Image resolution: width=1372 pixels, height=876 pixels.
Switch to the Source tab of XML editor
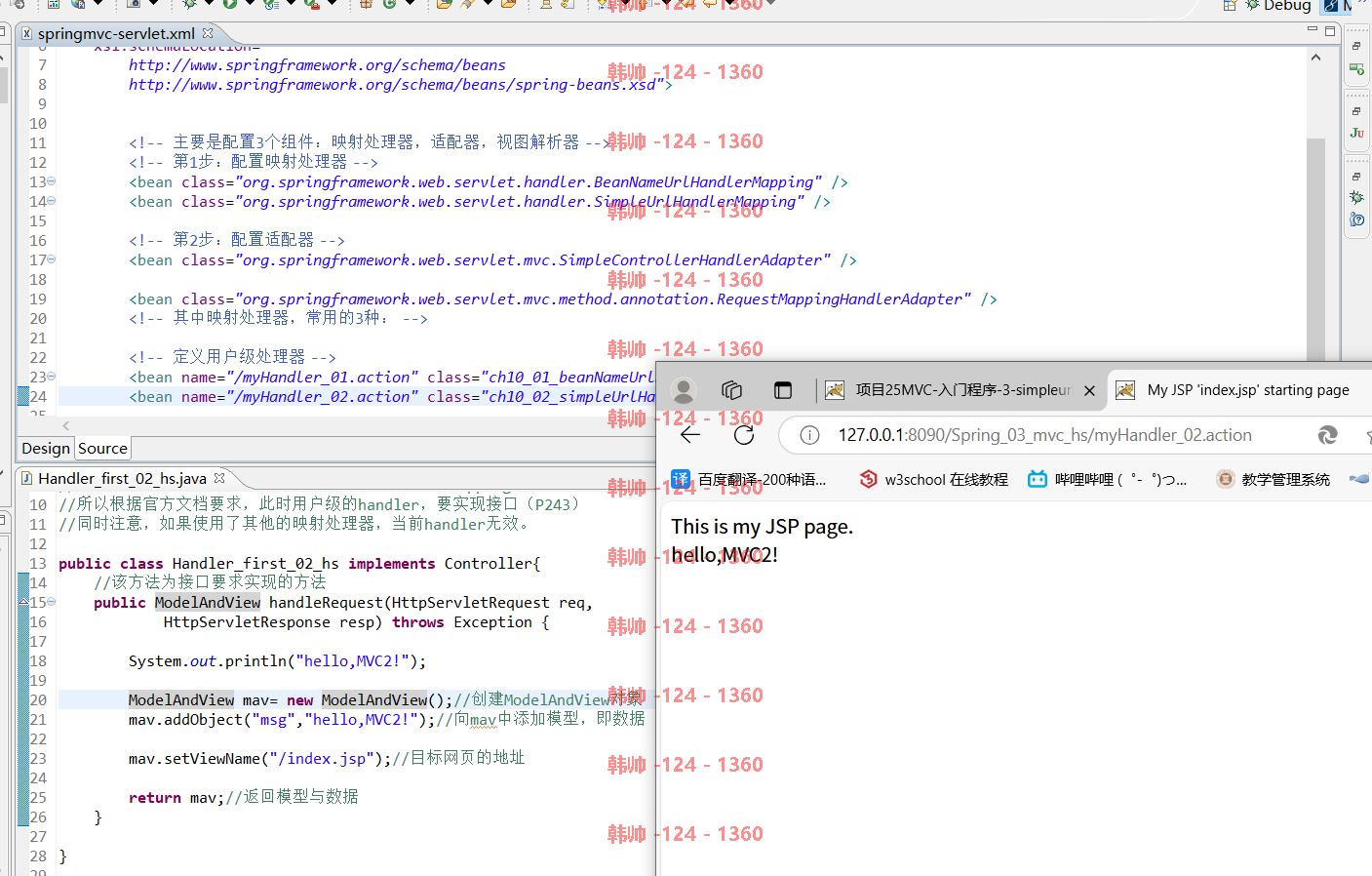[102, 449]
